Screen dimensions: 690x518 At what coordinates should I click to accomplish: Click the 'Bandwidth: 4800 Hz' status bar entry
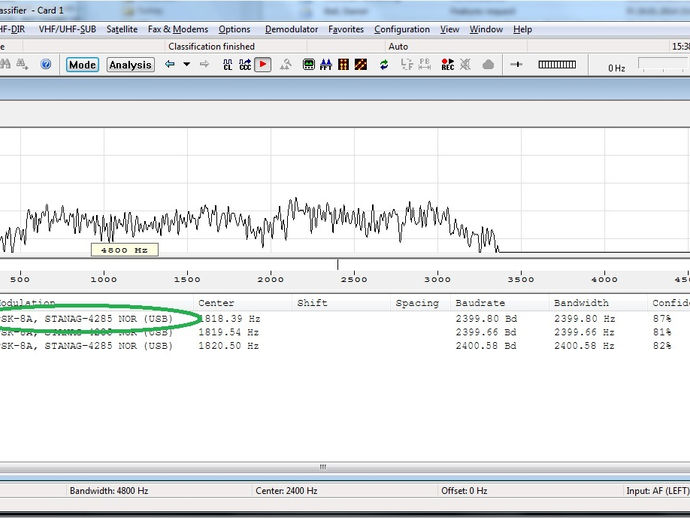[109, 491]
